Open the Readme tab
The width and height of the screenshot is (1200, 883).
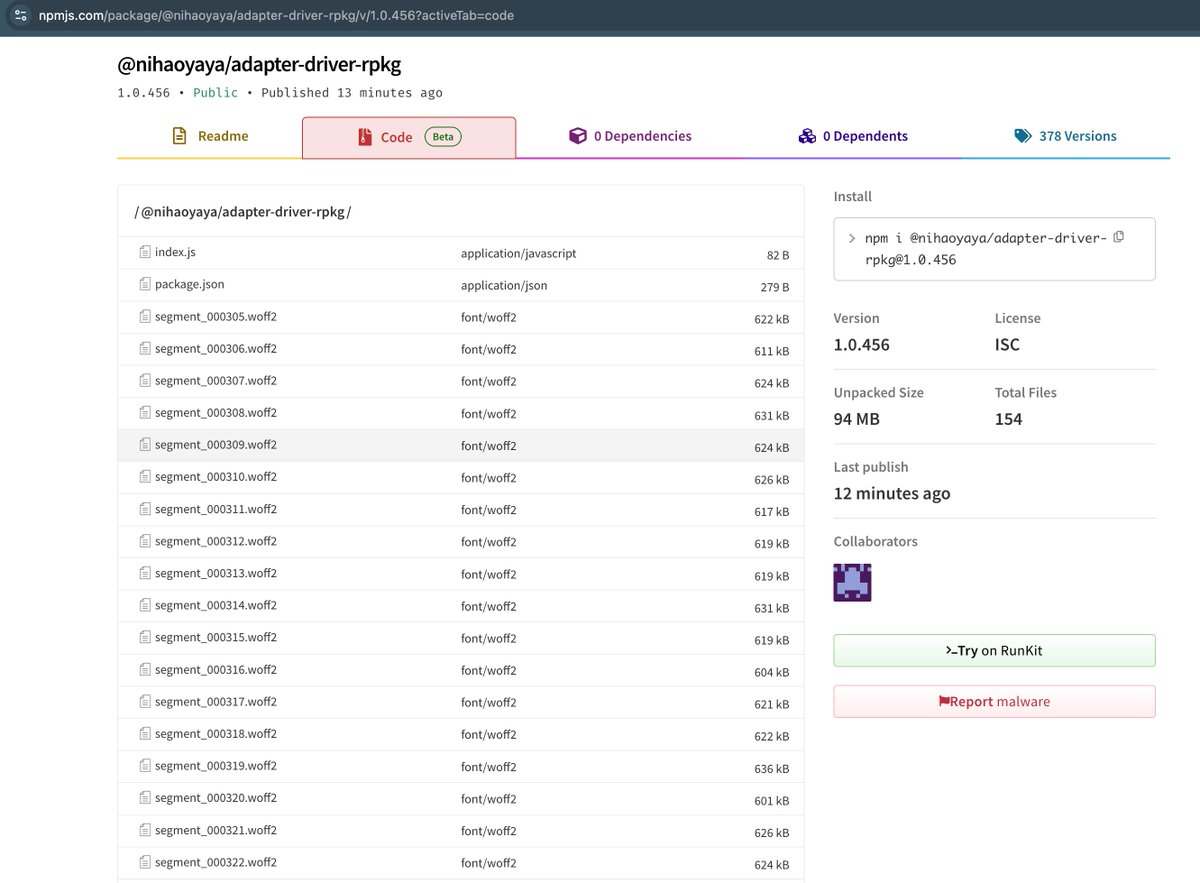(x=210, y=136)
